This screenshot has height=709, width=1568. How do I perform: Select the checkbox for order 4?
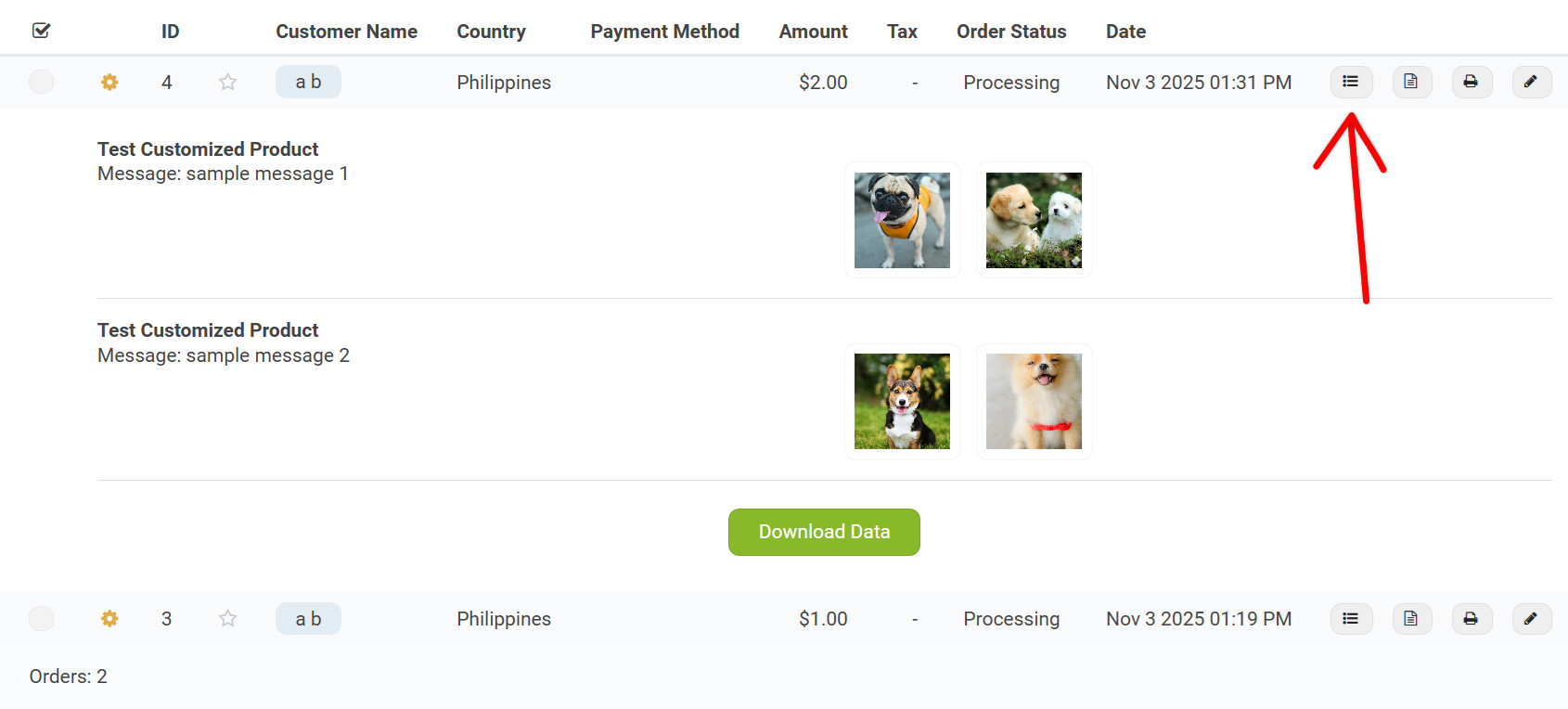[x=41, y=82]
